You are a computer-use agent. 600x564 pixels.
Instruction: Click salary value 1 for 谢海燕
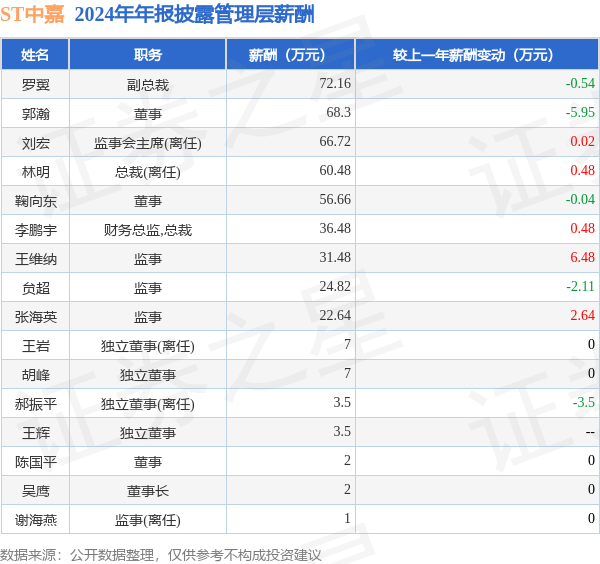point(347,518)
